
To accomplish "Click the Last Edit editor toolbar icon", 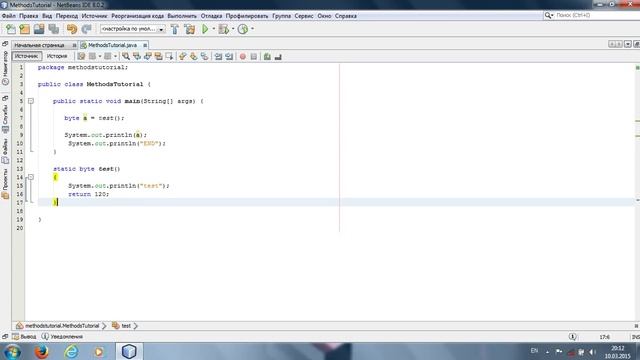I will [81, 56].
